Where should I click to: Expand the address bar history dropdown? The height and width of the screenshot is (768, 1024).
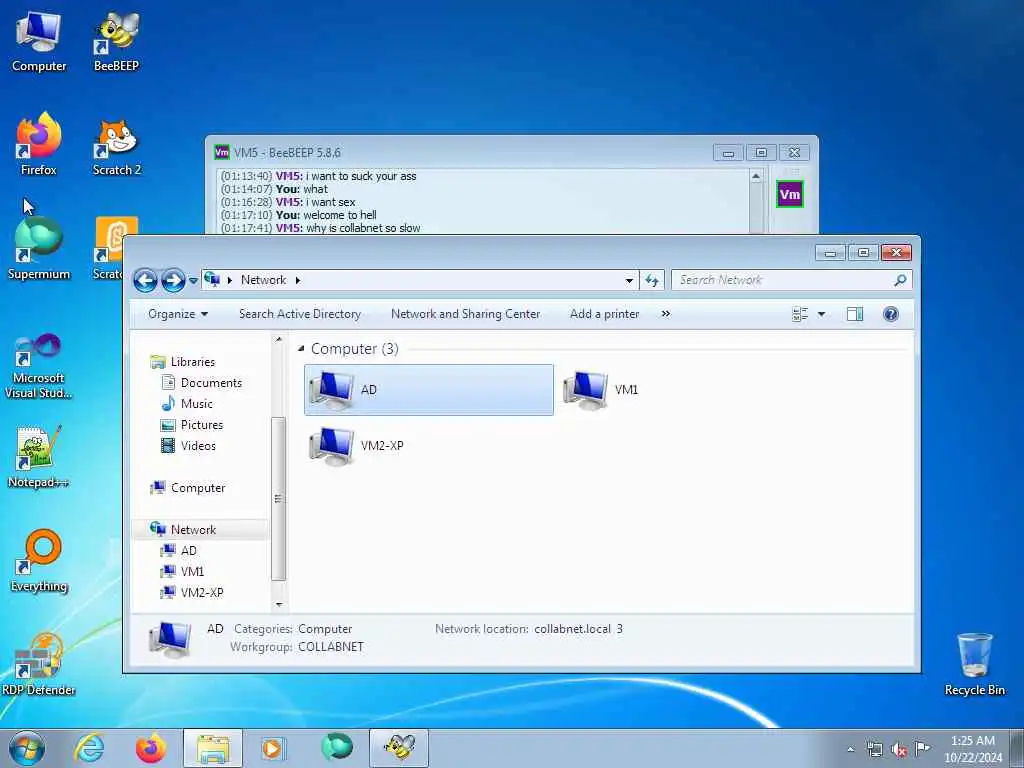(629, 281)
